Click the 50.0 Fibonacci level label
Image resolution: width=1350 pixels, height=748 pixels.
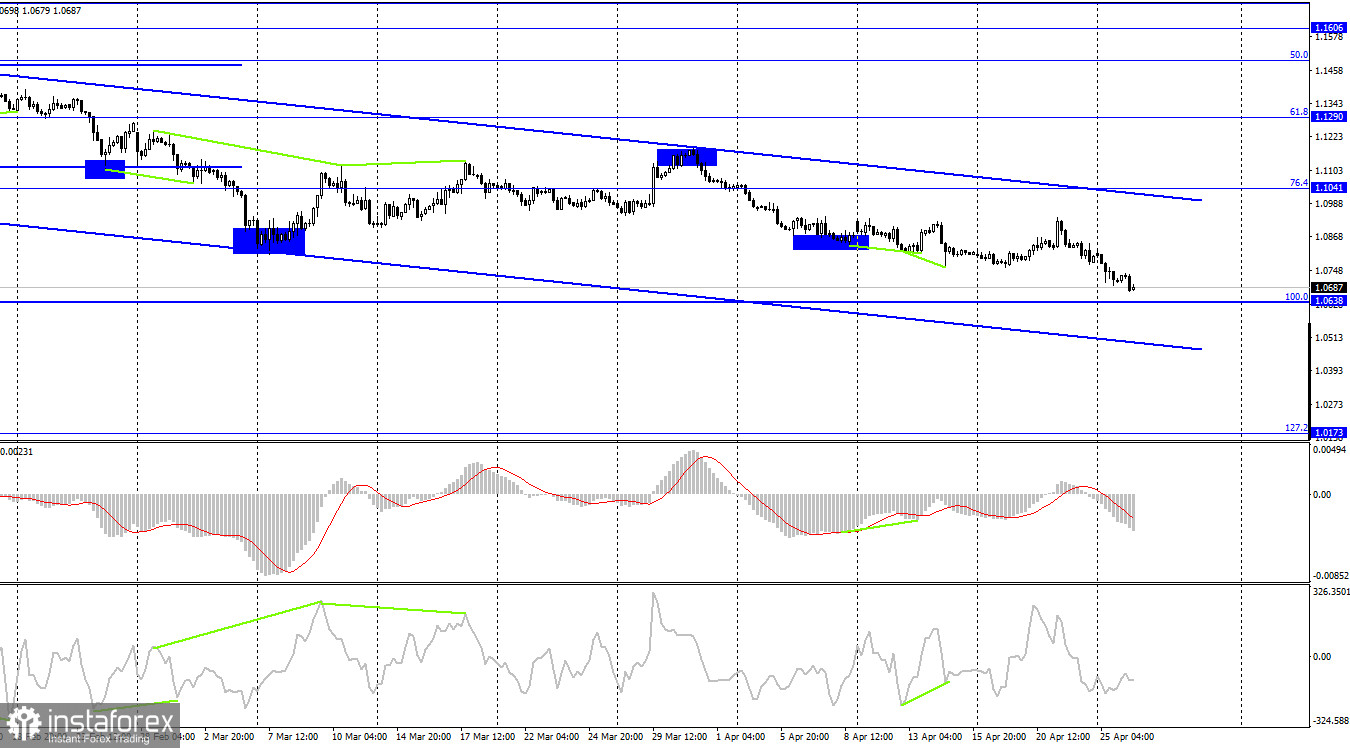(x=1298, y=55)
